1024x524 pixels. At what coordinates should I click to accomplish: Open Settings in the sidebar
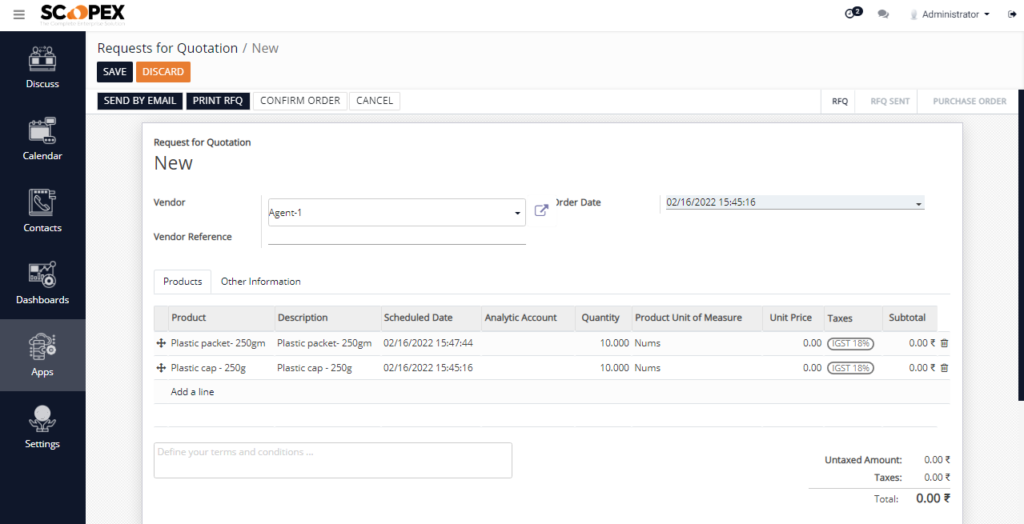42,427
